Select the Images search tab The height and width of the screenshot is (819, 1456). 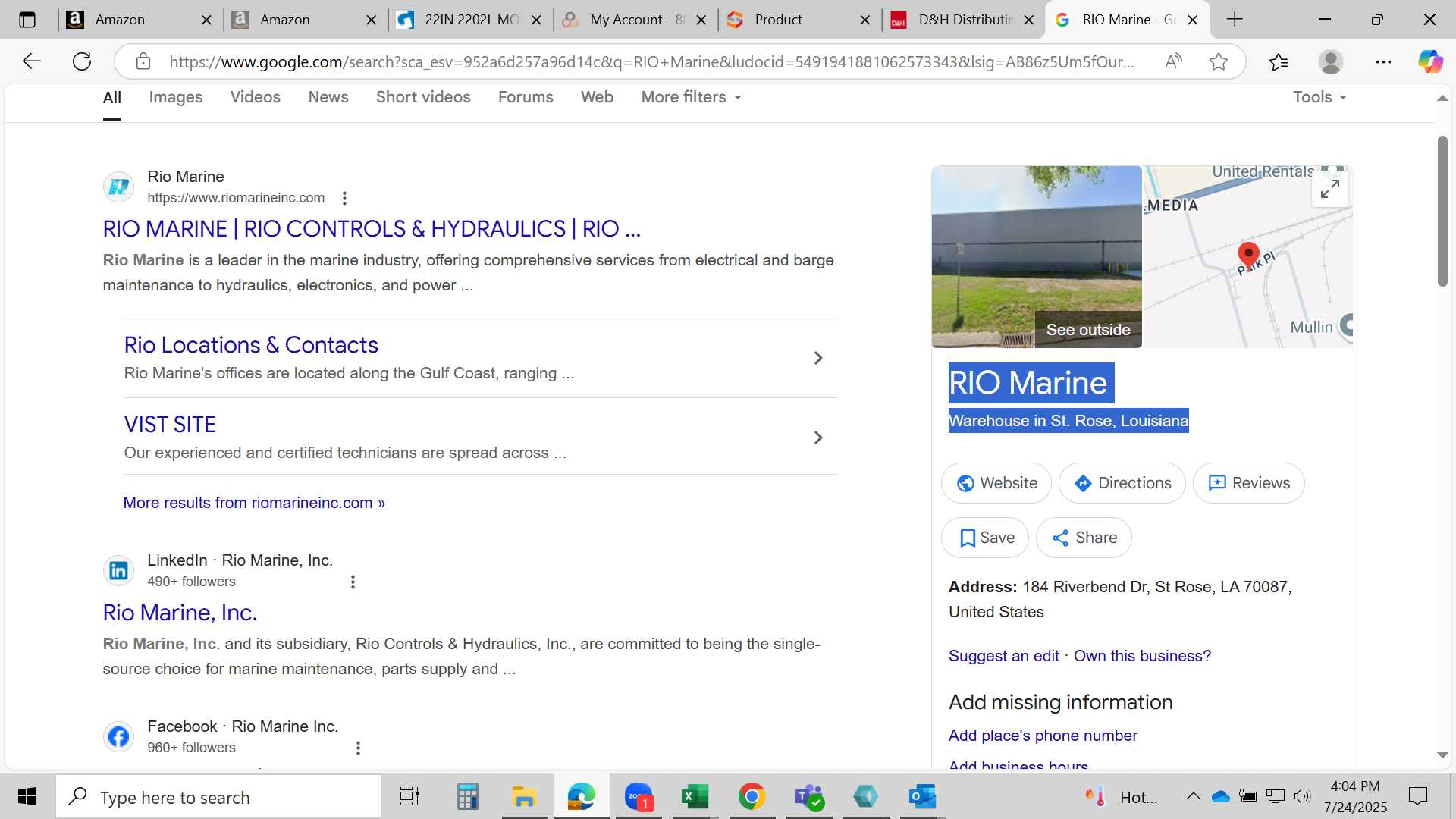coord(175,97)
